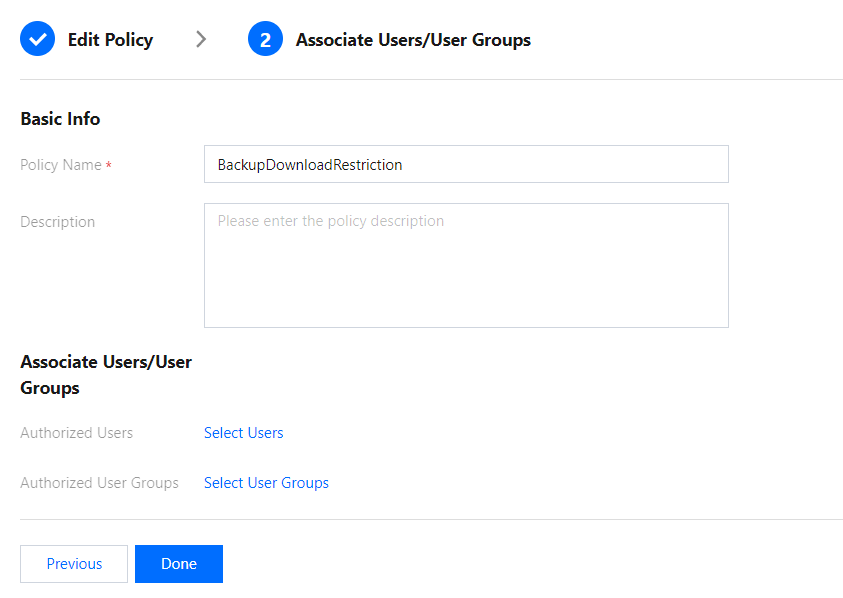
Task: Click the number 2 step circle icon
Action: point(265,40)
